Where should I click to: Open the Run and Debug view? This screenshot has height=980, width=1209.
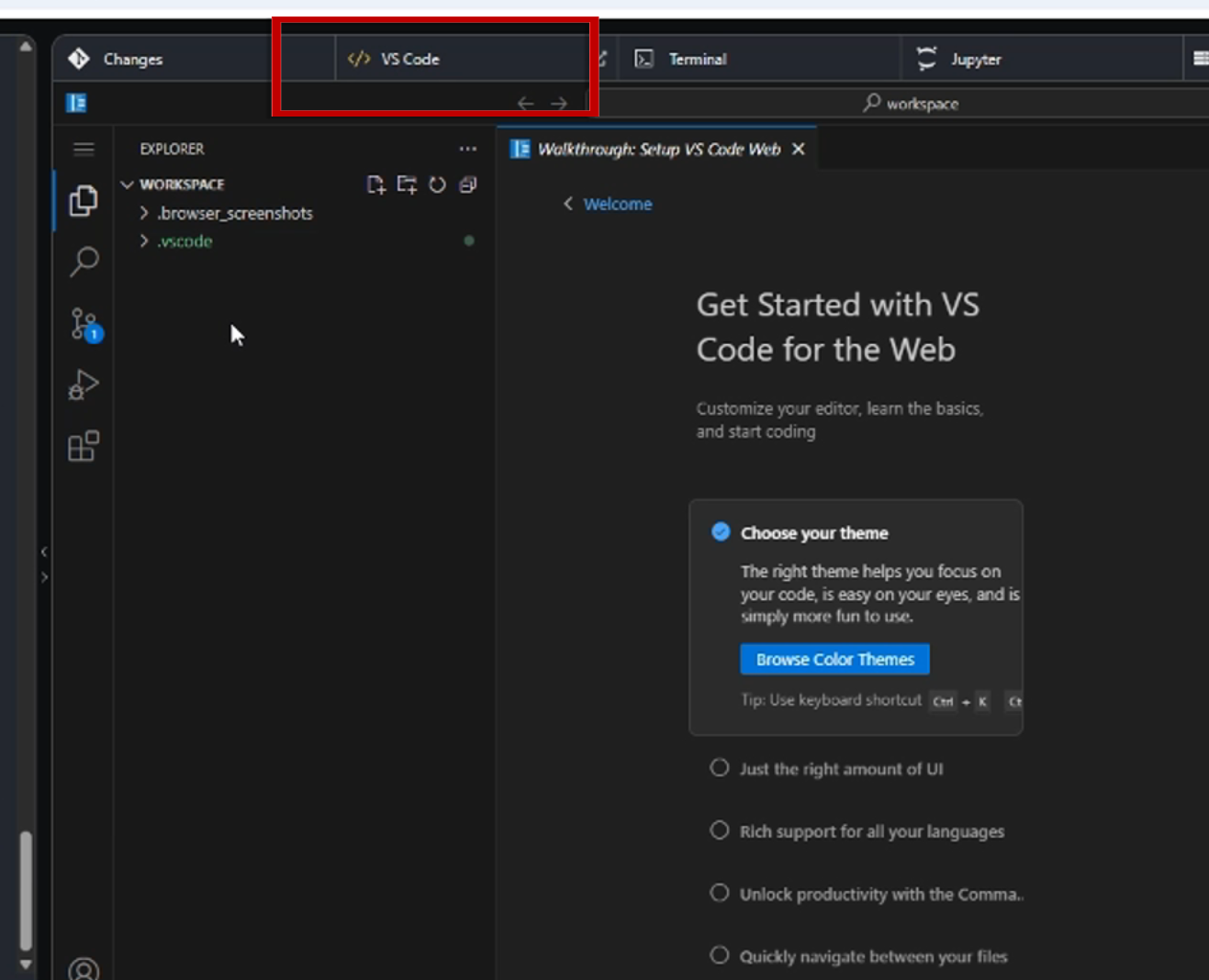(x=84, y=385)
